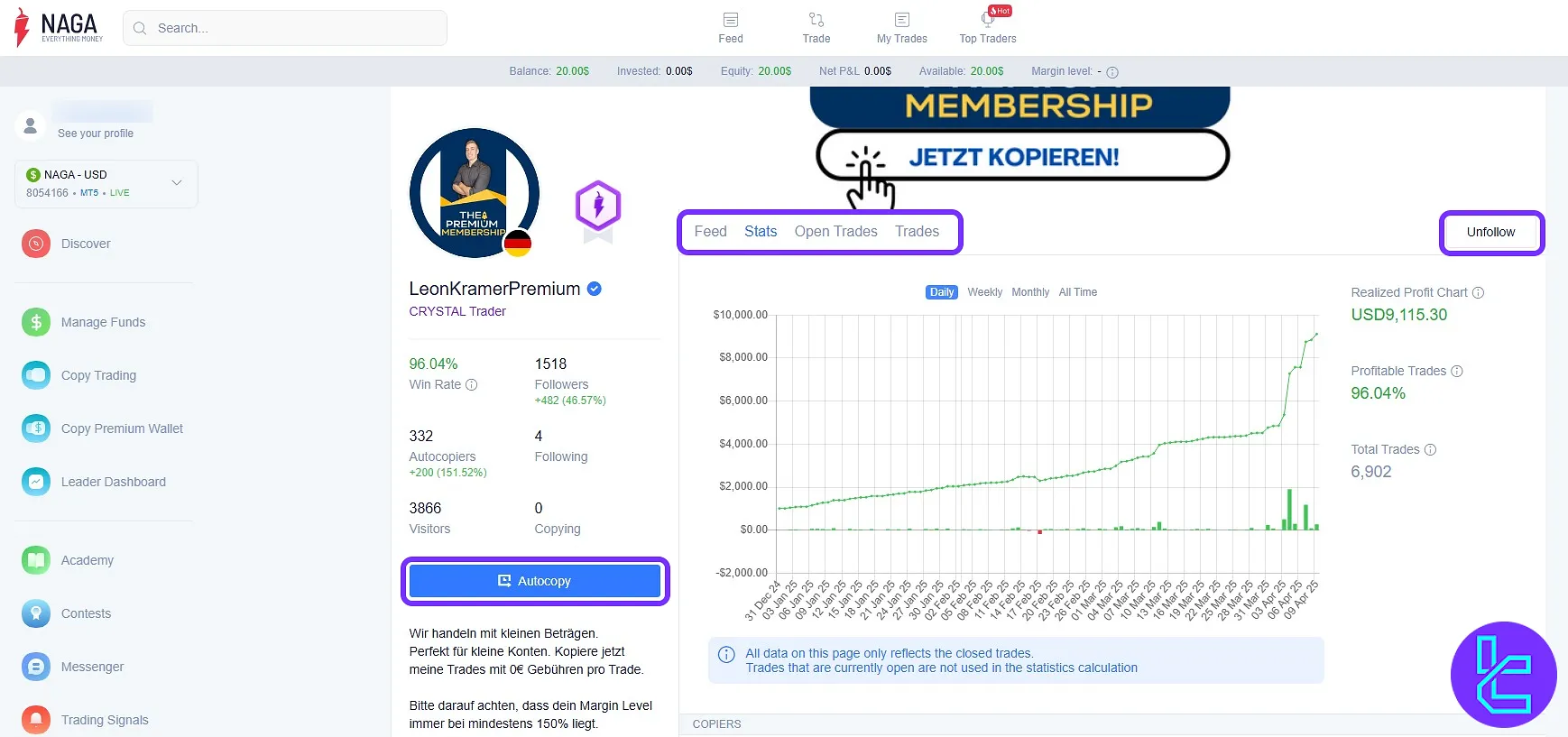
Task: Click the Margin level info icon
Action: (x=1112, y=72)
